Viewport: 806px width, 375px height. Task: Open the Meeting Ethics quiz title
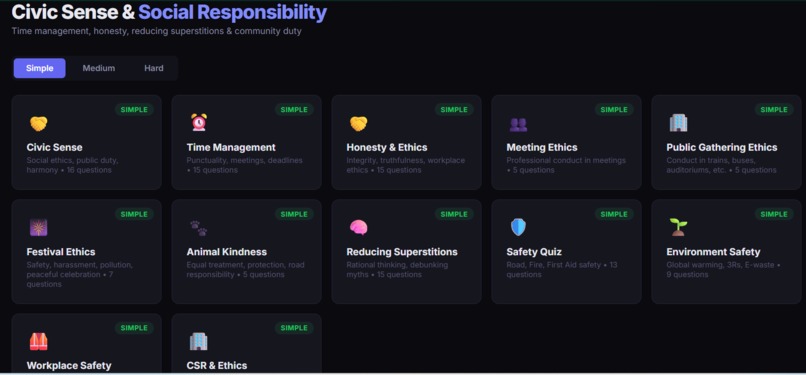(x=542, y=147)
